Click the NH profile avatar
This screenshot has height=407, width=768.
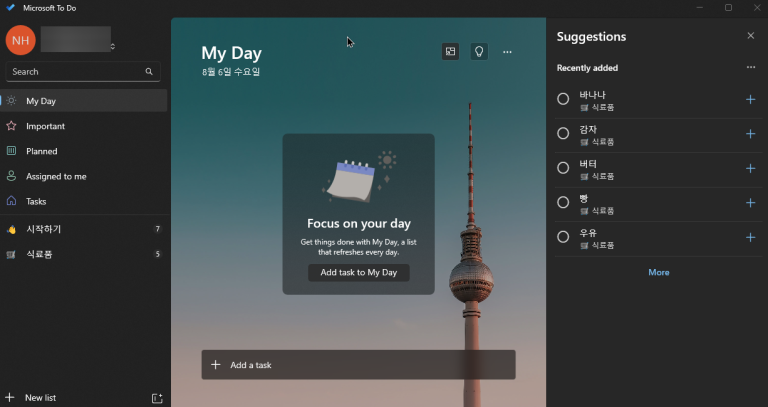coord(20,40)
